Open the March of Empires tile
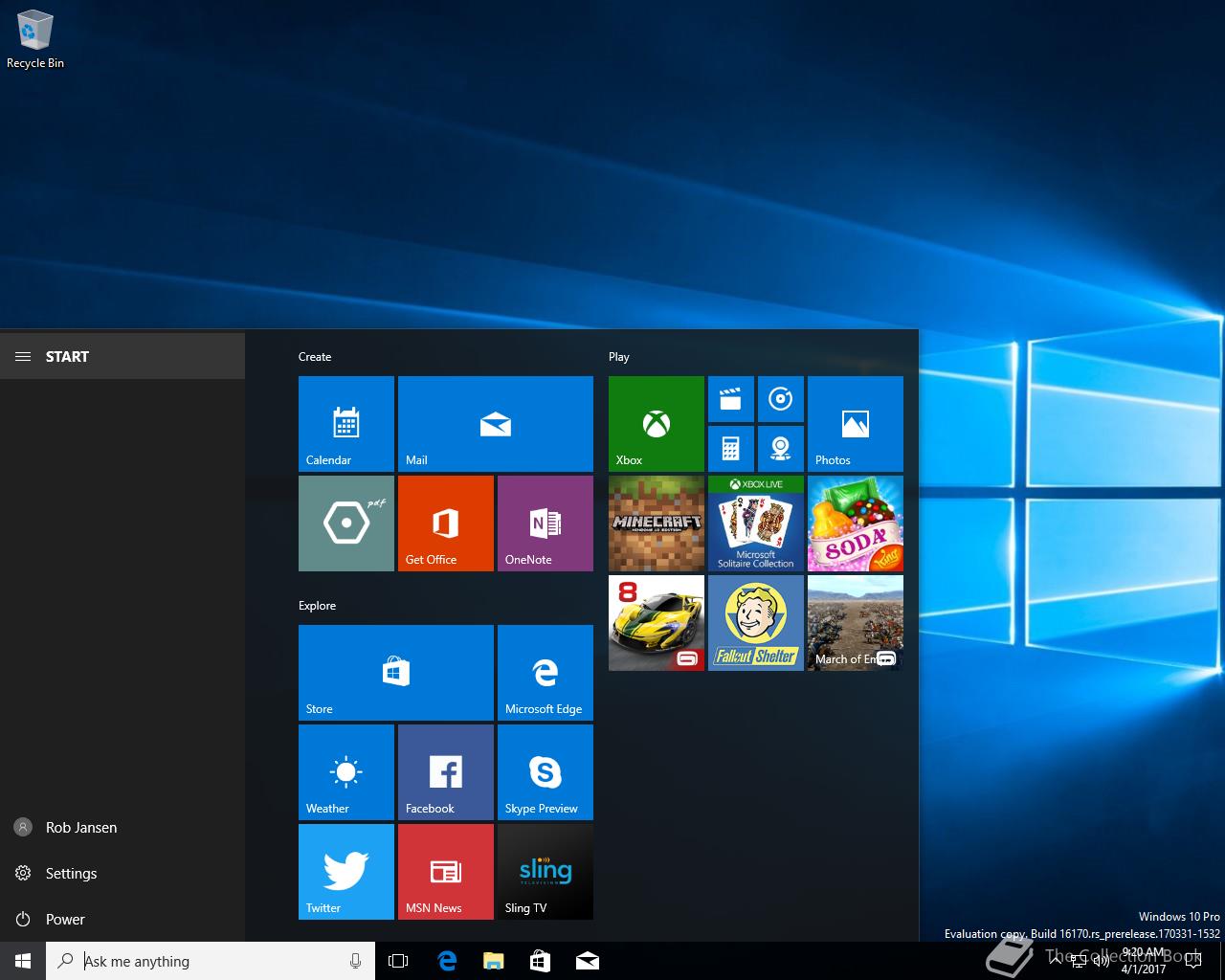Image resolution: width=1225 pixels, height=980 pixels. (856, 623)
